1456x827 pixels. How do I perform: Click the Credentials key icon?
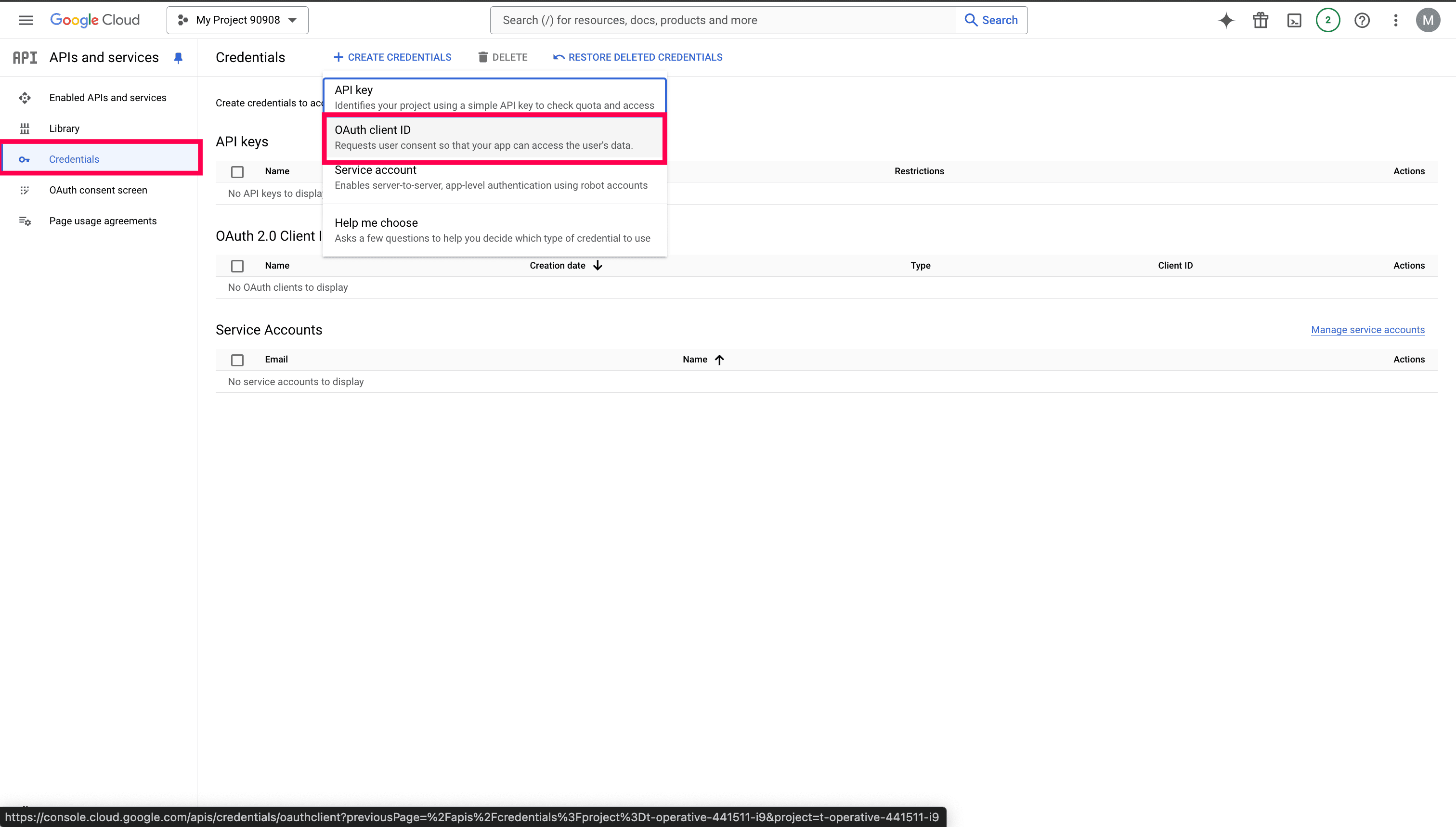point(25,160)
